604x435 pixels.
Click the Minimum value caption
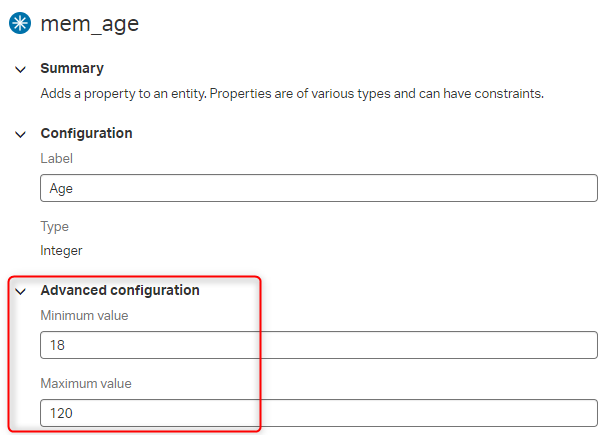[84, 316]
